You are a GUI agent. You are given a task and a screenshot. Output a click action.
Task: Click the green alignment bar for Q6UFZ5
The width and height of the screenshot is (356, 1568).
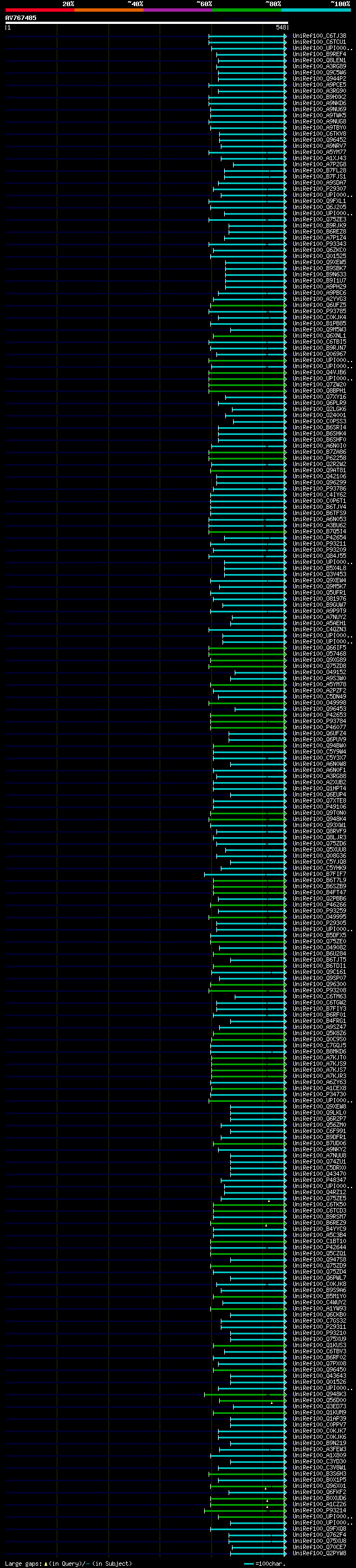coord(248,305)
